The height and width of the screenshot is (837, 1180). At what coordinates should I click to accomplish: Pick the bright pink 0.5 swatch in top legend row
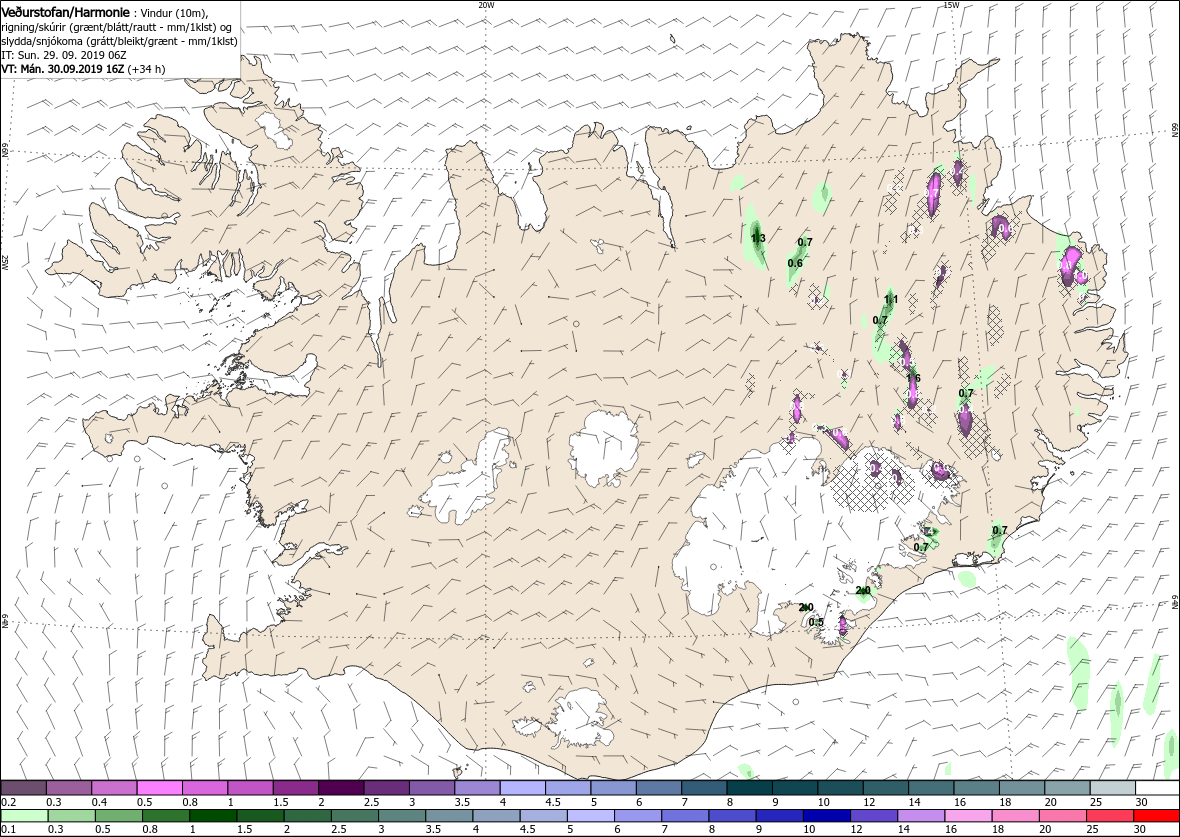(160, 788)
